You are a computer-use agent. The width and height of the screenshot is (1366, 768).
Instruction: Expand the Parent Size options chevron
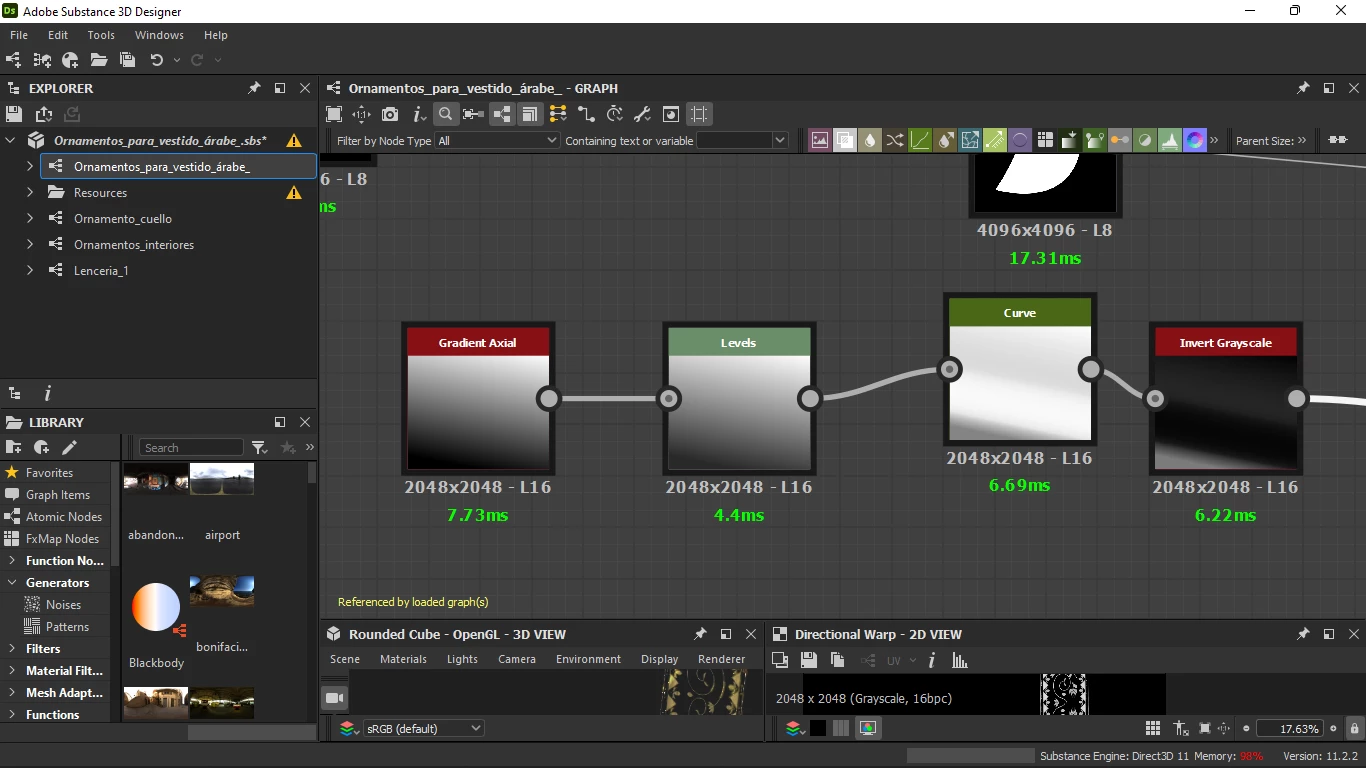coord(1302,140)
